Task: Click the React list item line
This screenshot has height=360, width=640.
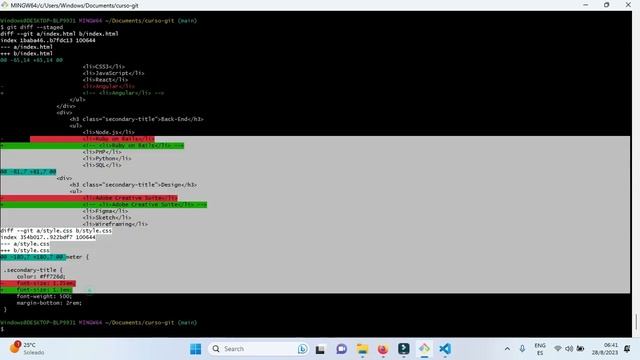Action: tap(105, 80)
